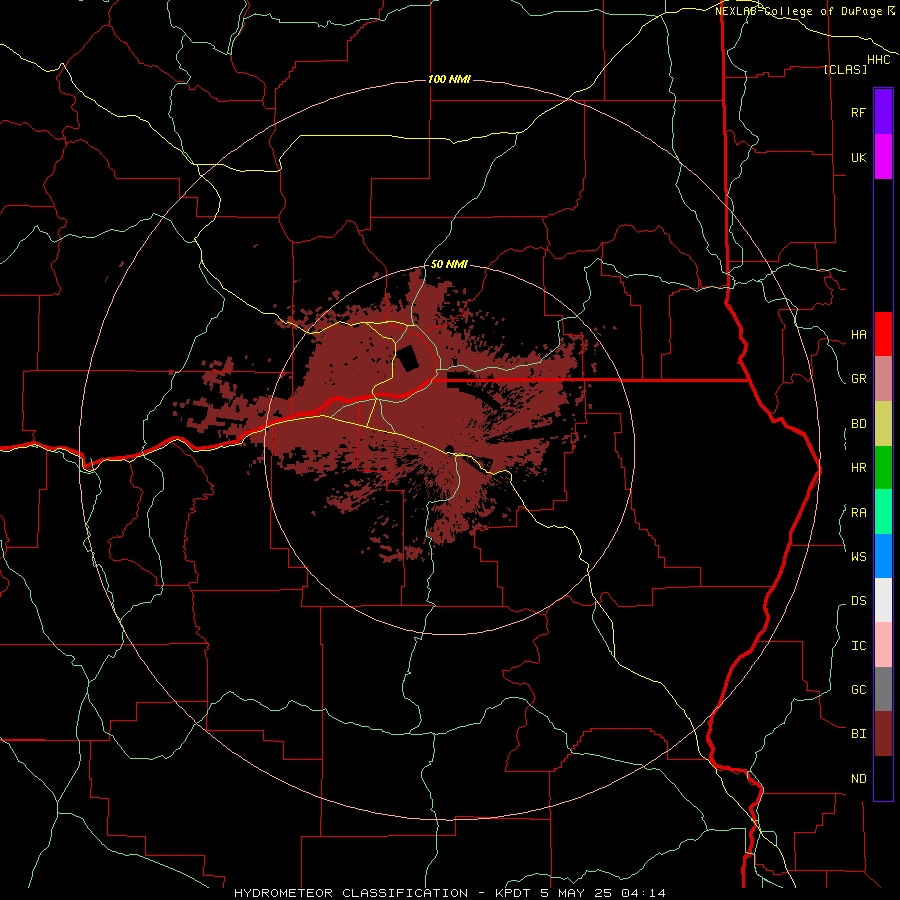Click the NEXLAB-College of DuPage credit text
Viewport: 900px width, 900px height.
pyautogui.click(x=798, y=11)
